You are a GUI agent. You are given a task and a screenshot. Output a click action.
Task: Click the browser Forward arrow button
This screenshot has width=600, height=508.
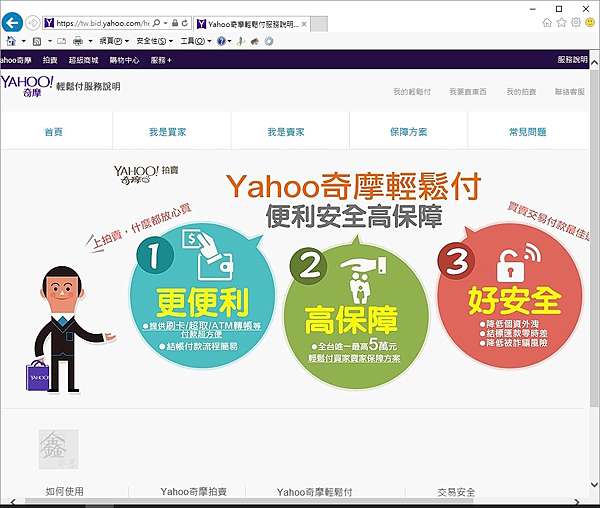pos(33,23)
